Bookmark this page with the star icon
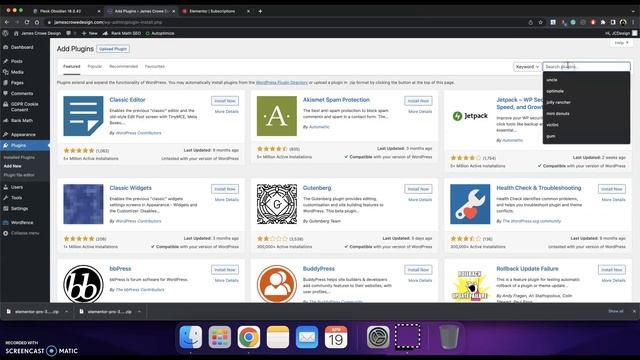This screenshot has height=360, width=640. (540, 22)
